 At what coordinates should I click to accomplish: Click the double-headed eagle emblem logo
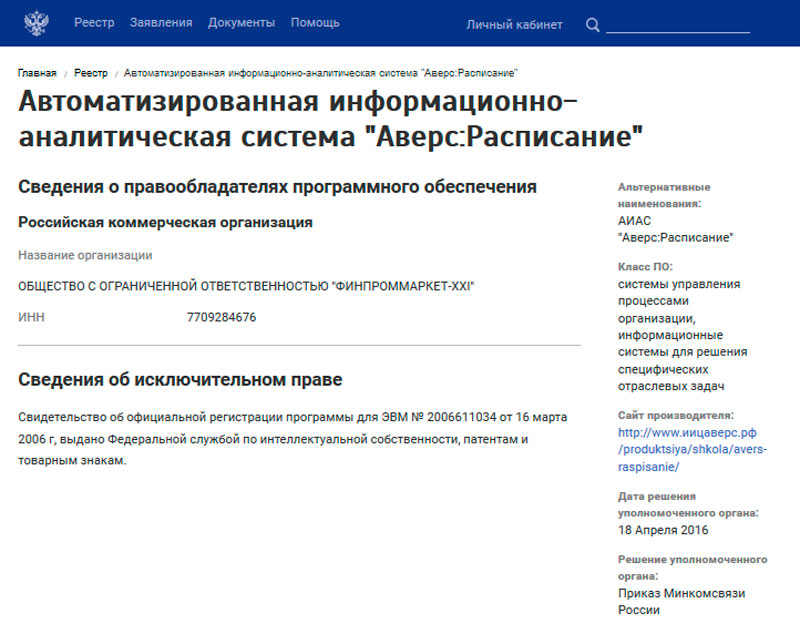click(36, 23)
